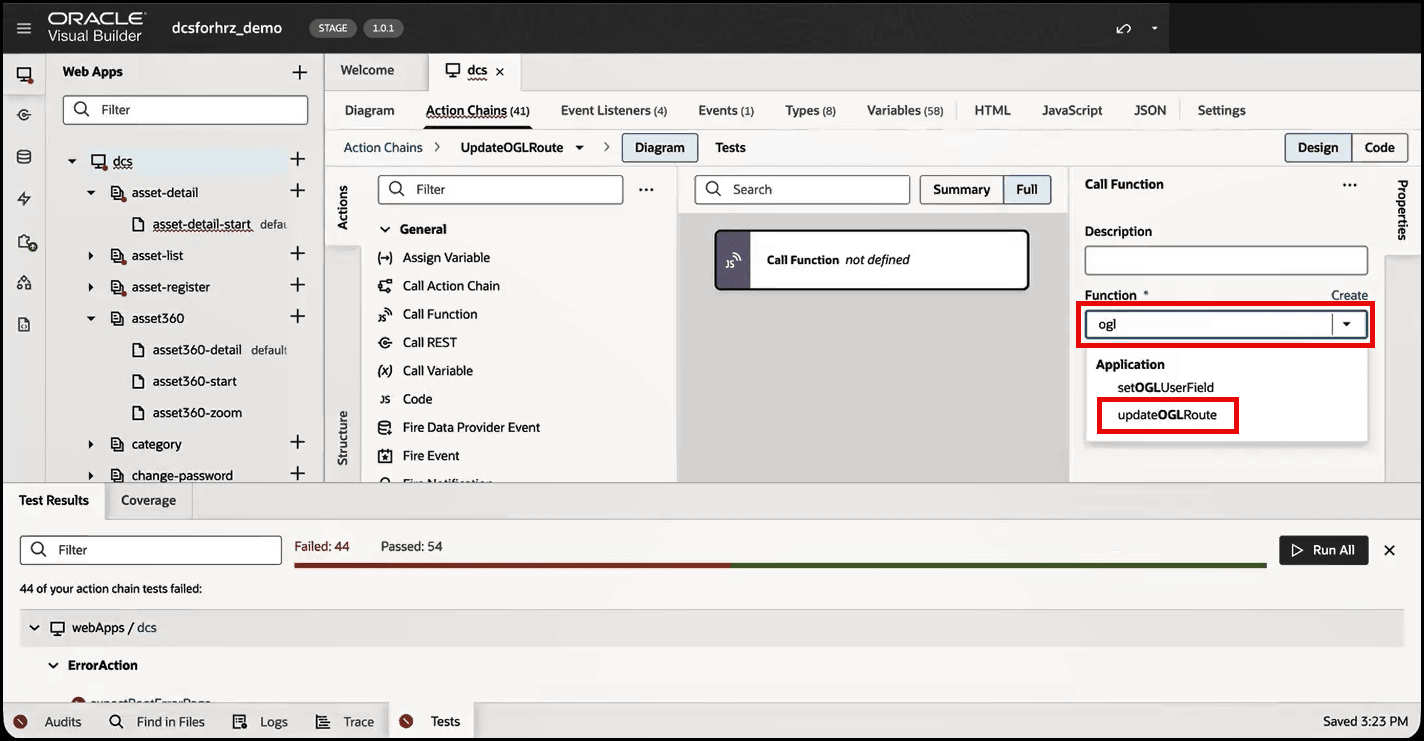
Task: Click the diagram Search field
Action: point(802,189)
